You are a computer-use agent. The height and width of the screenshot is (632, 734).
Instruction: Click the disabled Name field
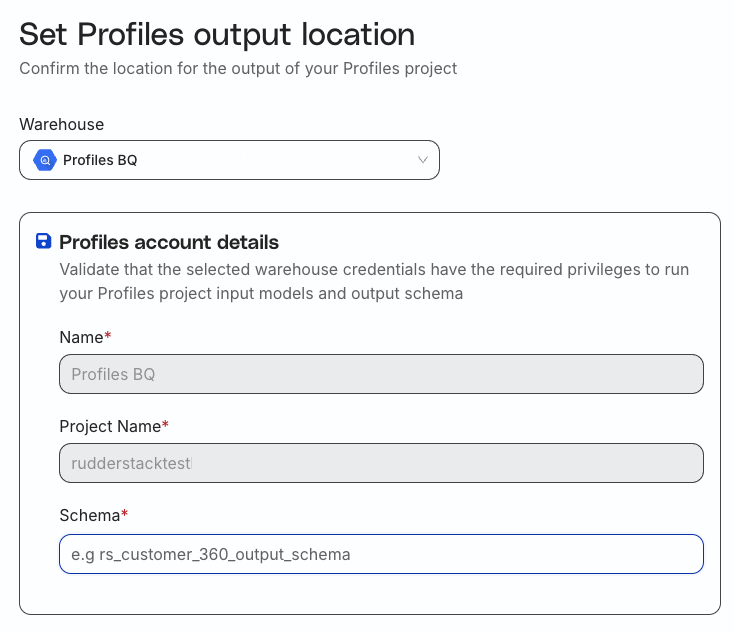[x=381, y=375]
